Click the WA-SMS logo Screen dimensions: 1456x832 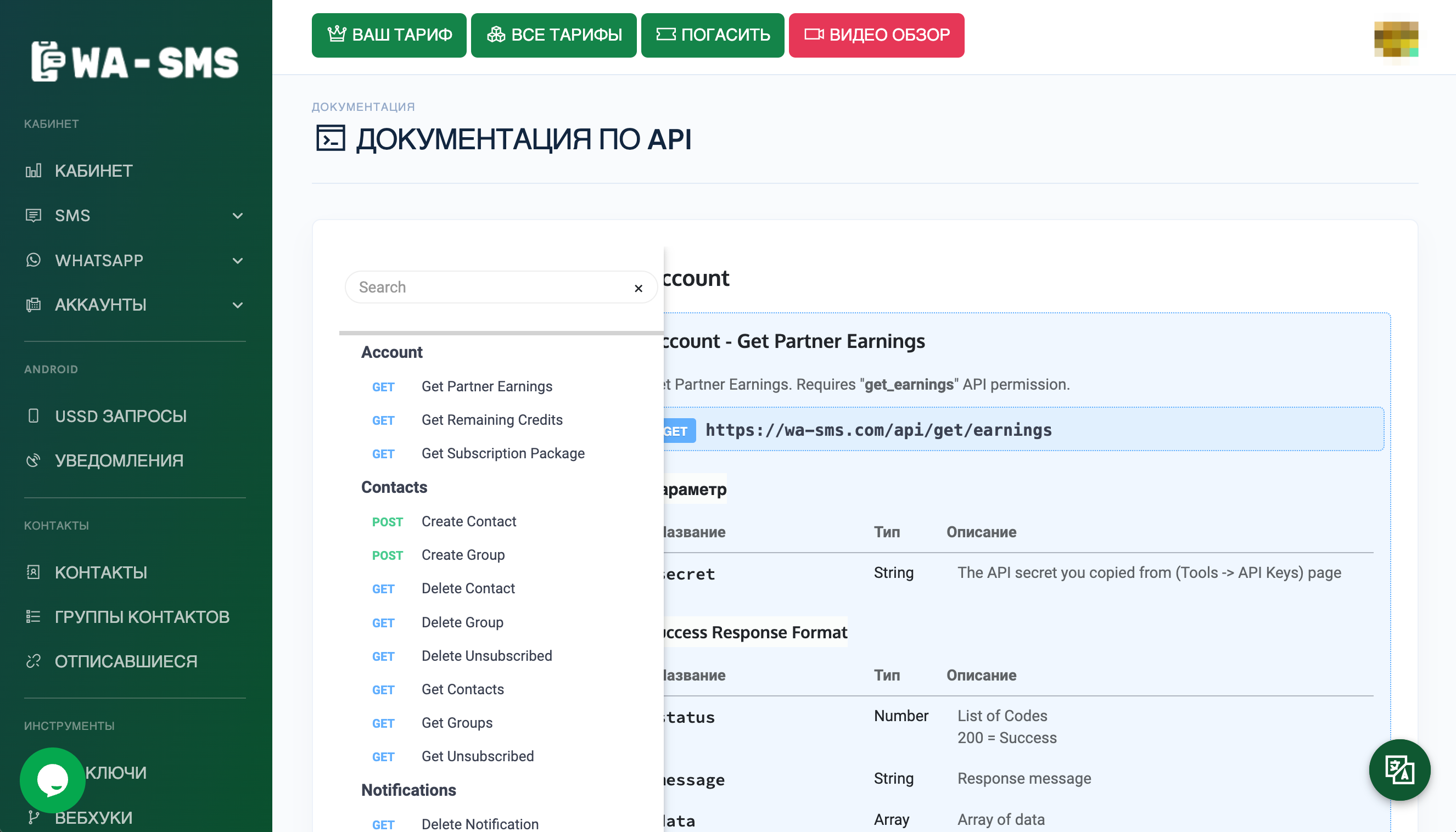pyautogui.click(x=135, y=61)
